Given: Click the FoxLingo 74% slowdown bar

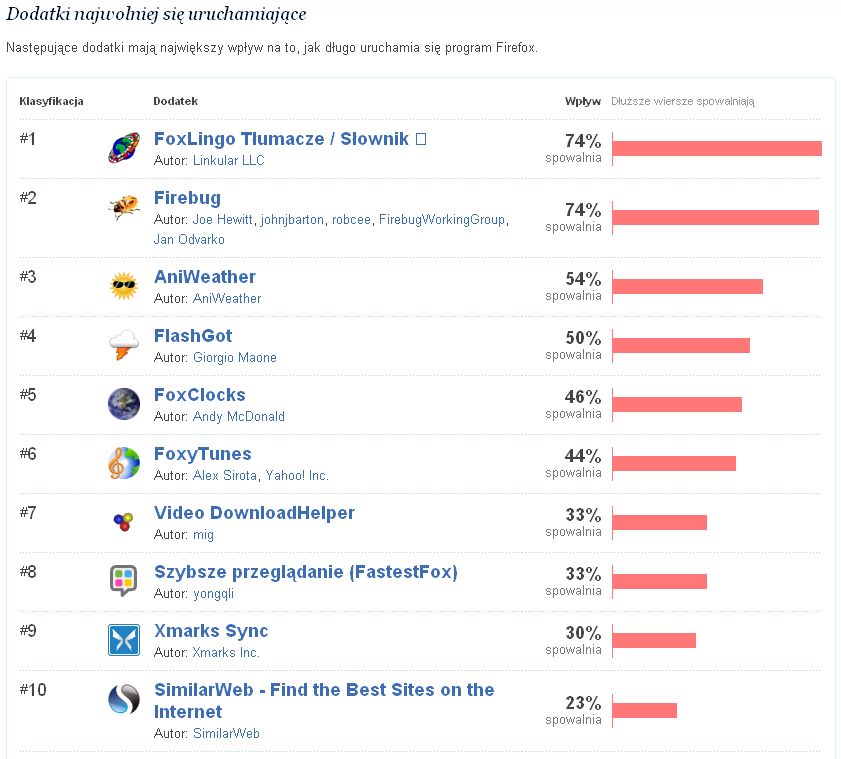Looking at the screenshot, I should click(716, 148).
